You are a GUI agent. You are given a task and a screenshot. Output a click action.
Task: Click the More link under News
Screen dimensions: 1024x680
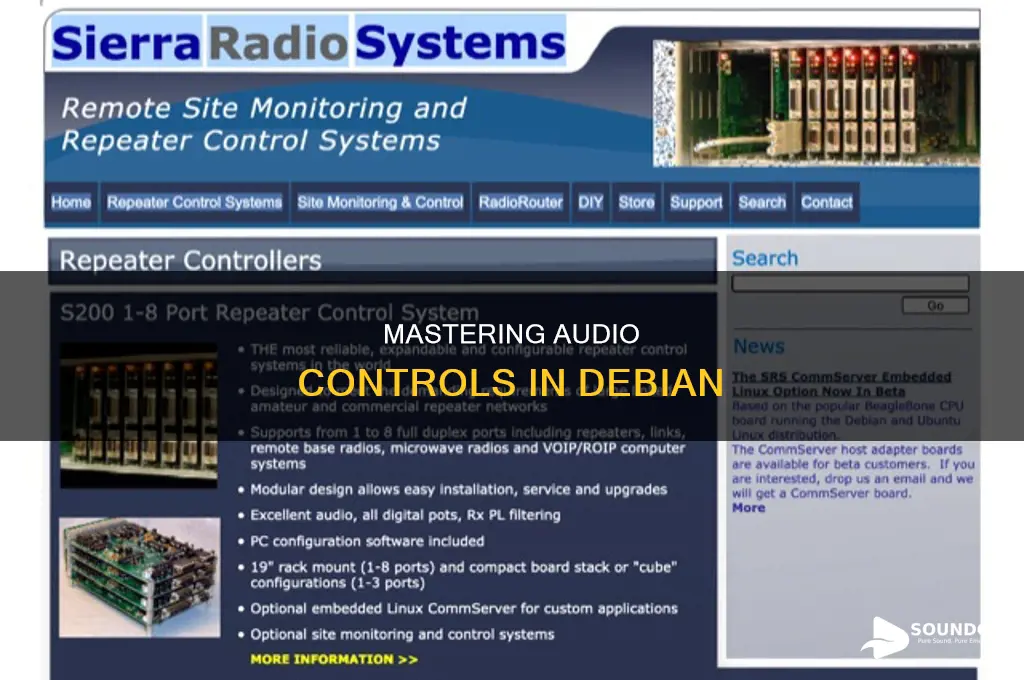748,508
